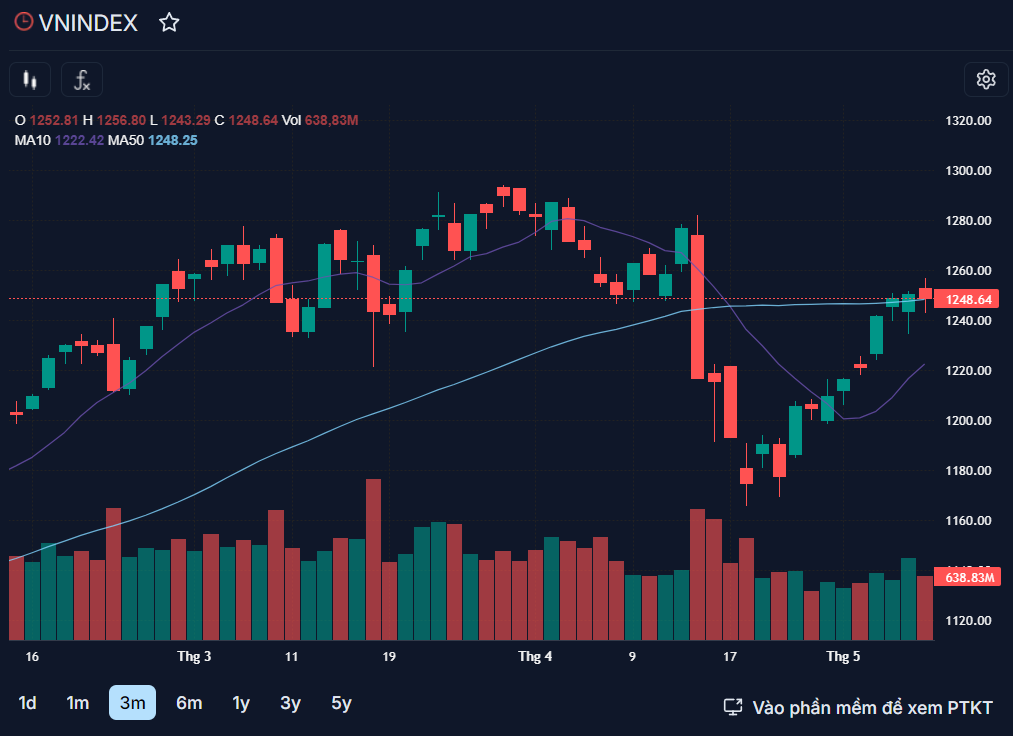Switch to the 1y timeframe

coord(241,703)
